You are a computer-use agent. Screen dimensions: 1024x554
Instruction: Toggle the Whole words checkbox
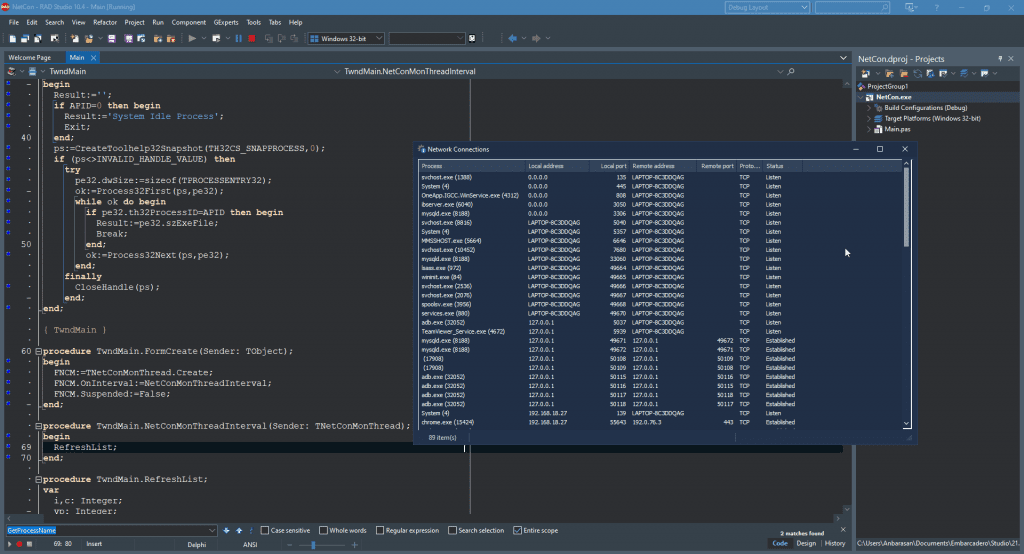tap(323, 530)
